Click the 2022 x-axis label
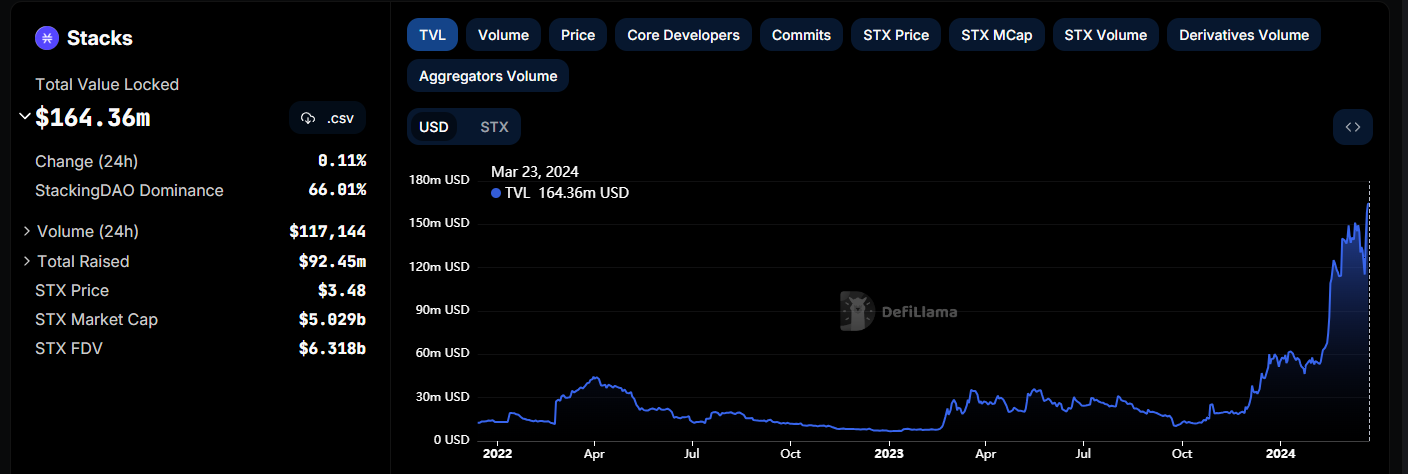Viewport: 1408px width, 474px height. pyautogui.click(x=497, y=453)
